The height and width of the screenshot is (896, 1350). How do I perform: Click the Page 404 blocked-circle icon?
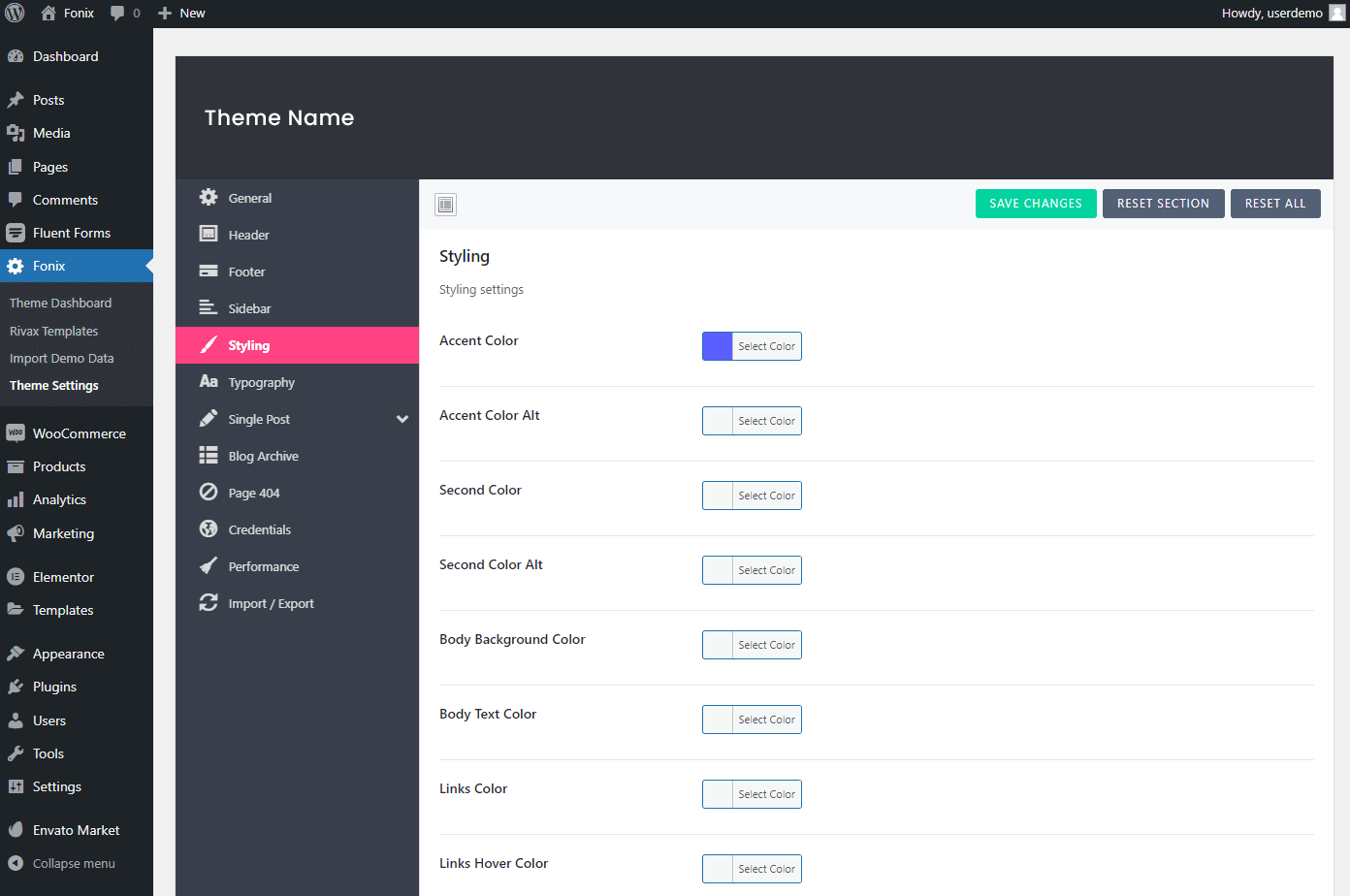click(x=209, y=493)
